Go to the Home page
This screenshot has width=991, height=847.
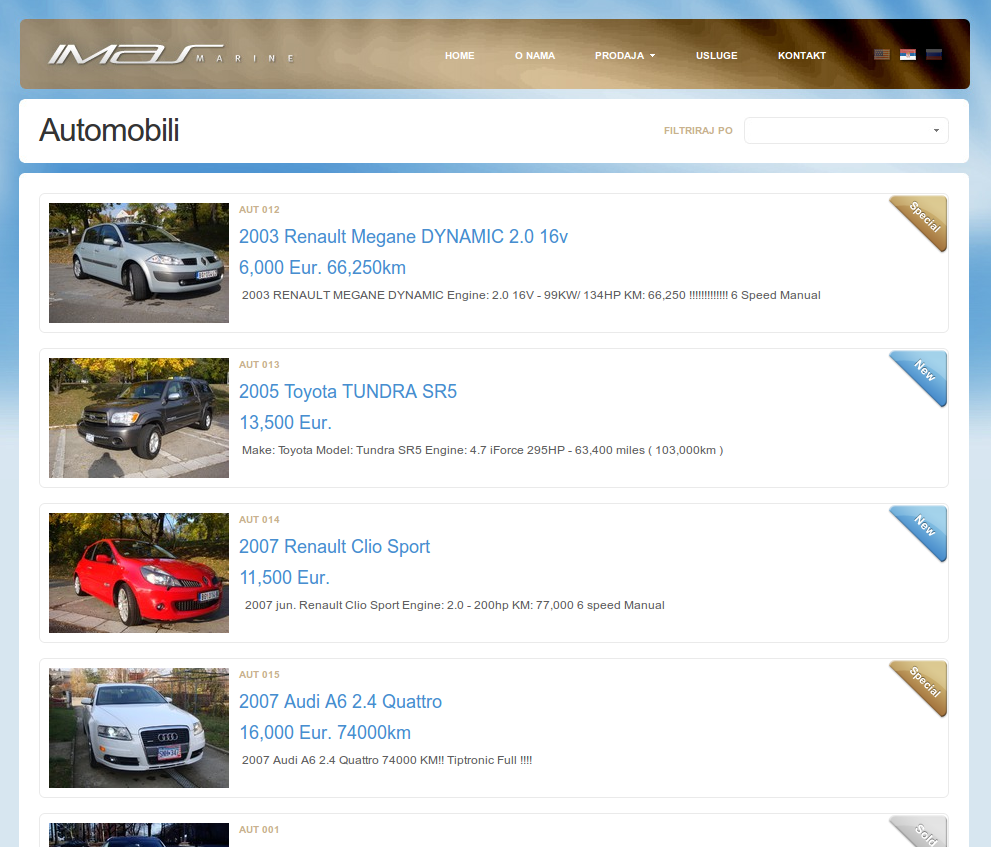[459, 56]
